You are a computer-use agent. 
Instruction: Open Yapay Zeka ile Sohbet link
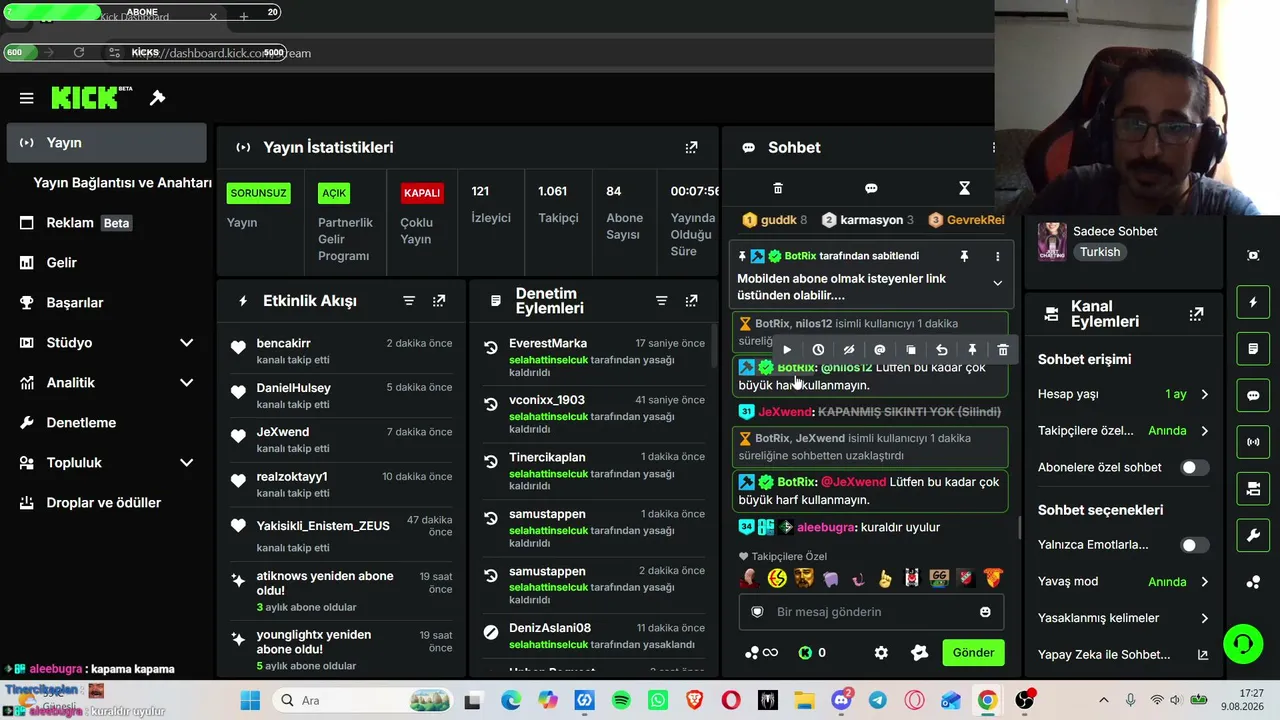pos(1123,655)
